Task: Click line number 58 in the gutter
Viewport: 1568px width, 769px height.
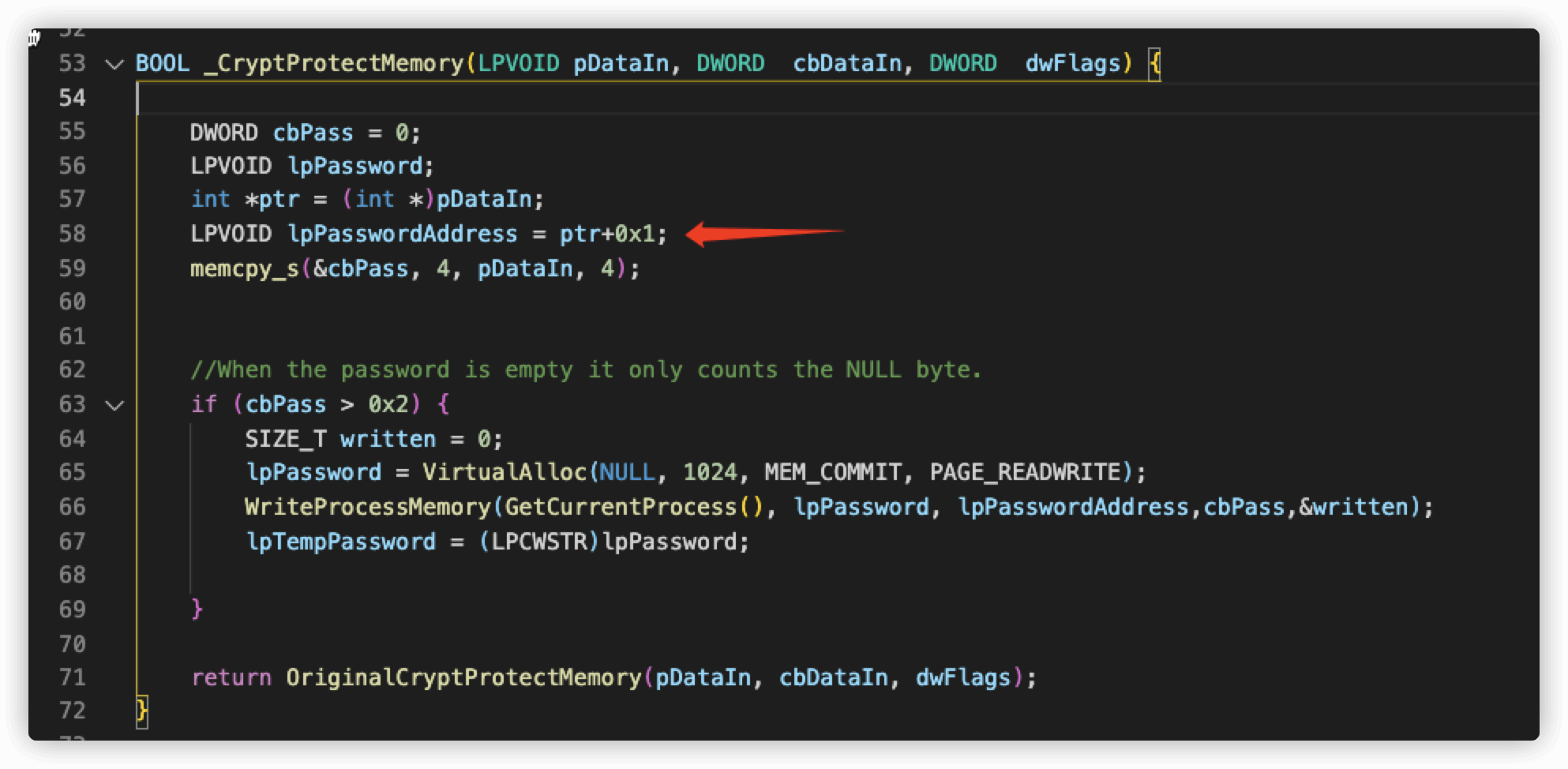Action: (73, 234)
